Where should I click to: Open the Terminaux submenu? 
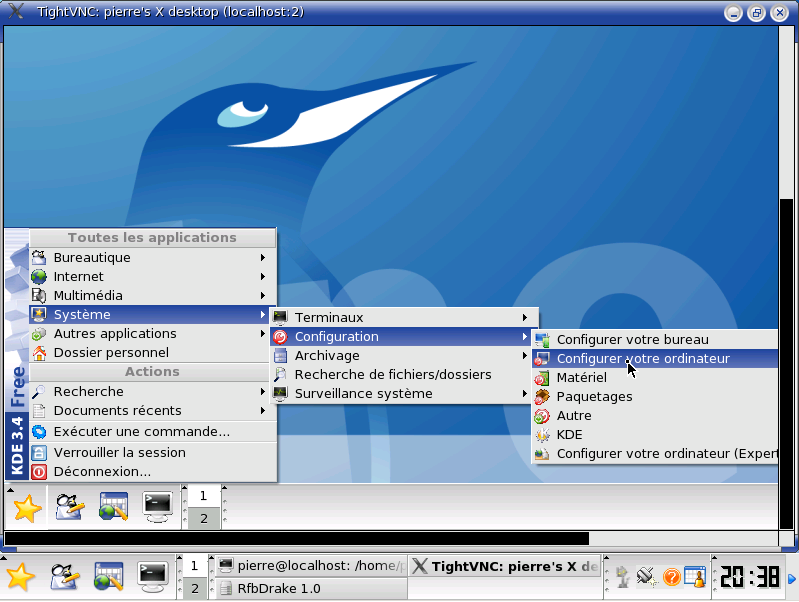click(x=328, y=317)
